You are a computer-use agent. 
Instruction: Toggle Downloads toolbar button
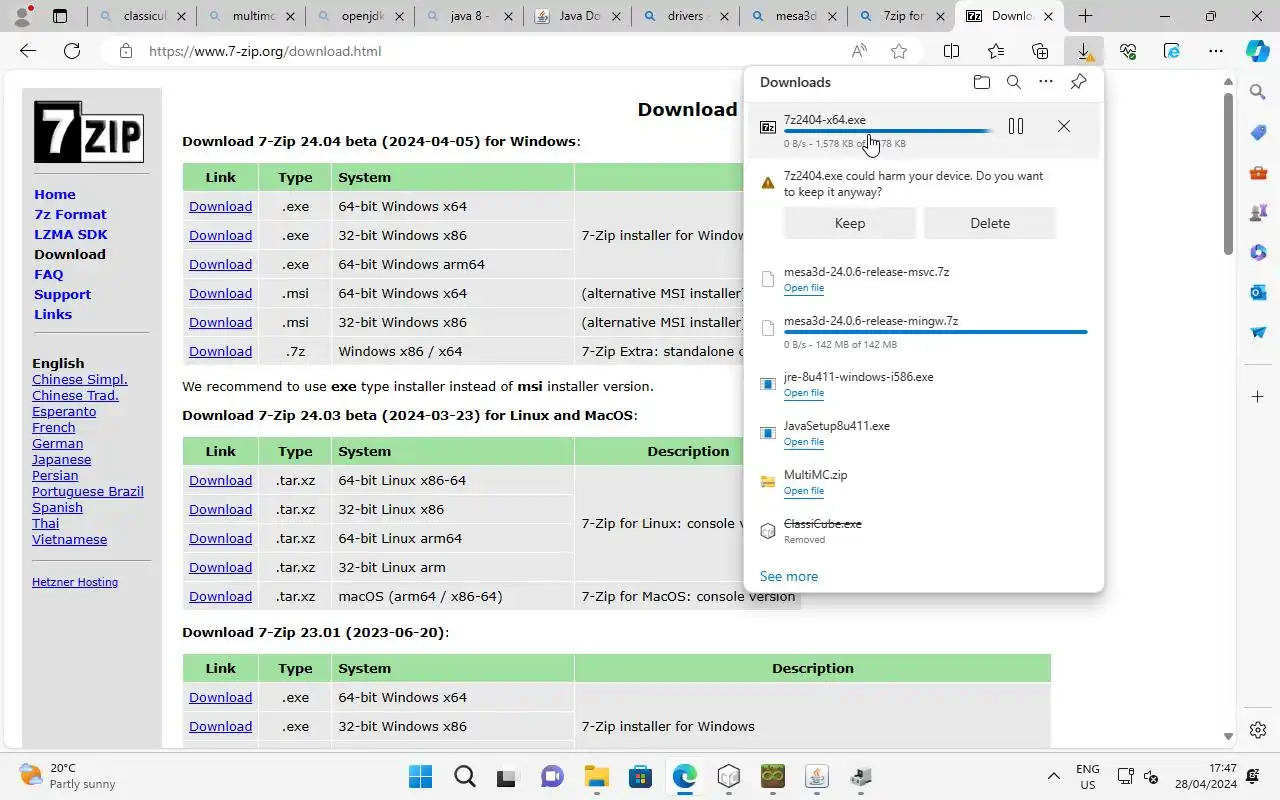point(1084,51)
